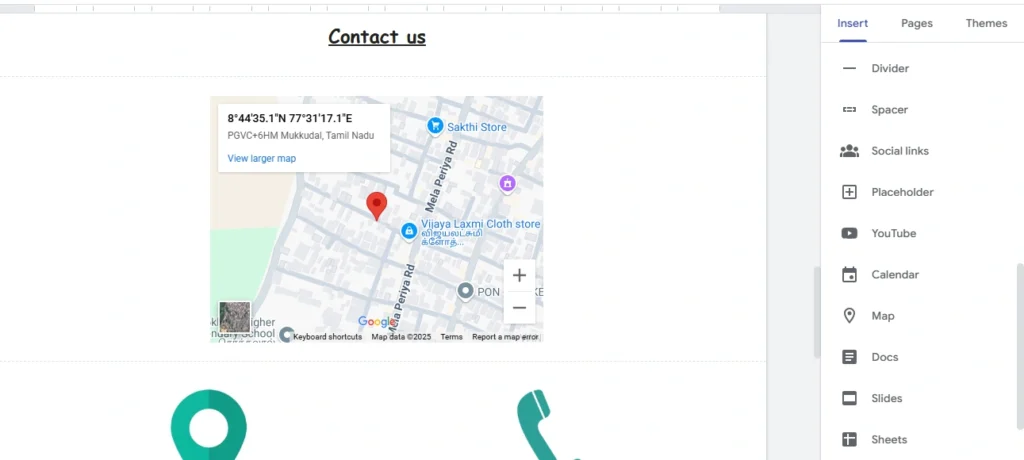Open the Themes tab
1024x460 pixels.
986,23
